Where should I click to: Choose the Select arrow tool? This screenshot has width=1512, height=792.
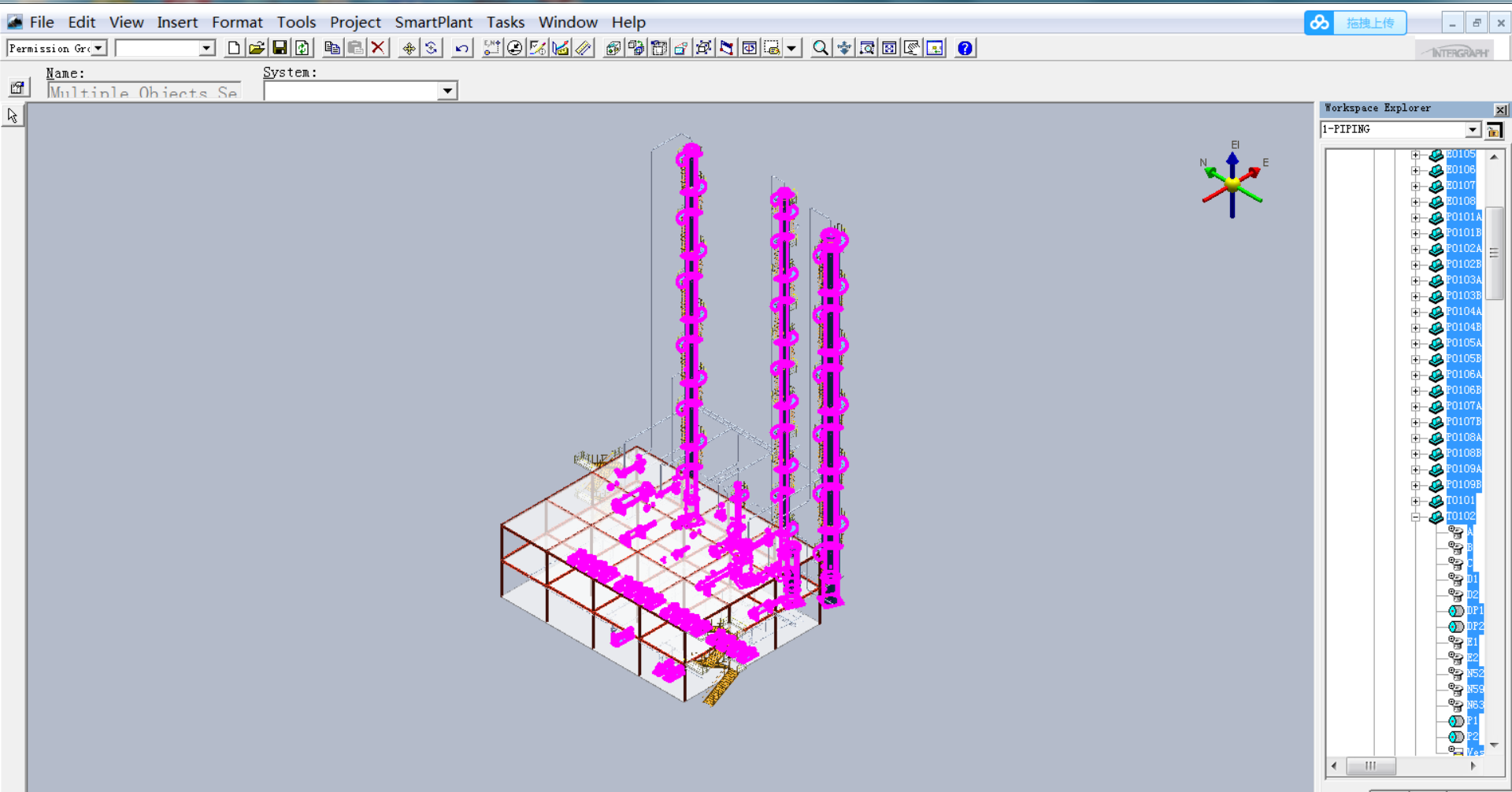13,116
